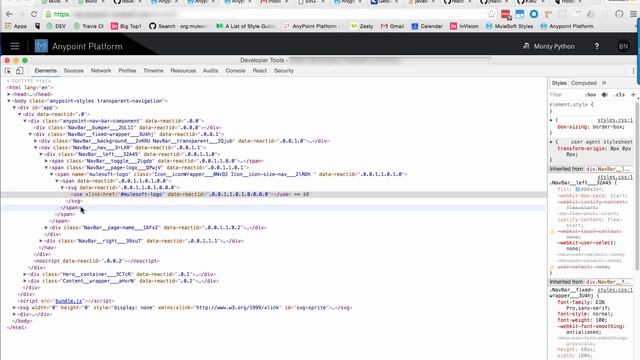The image size is (640, 360).
Task: Open the Chrome main menu icon
Action: click(633, 14)
